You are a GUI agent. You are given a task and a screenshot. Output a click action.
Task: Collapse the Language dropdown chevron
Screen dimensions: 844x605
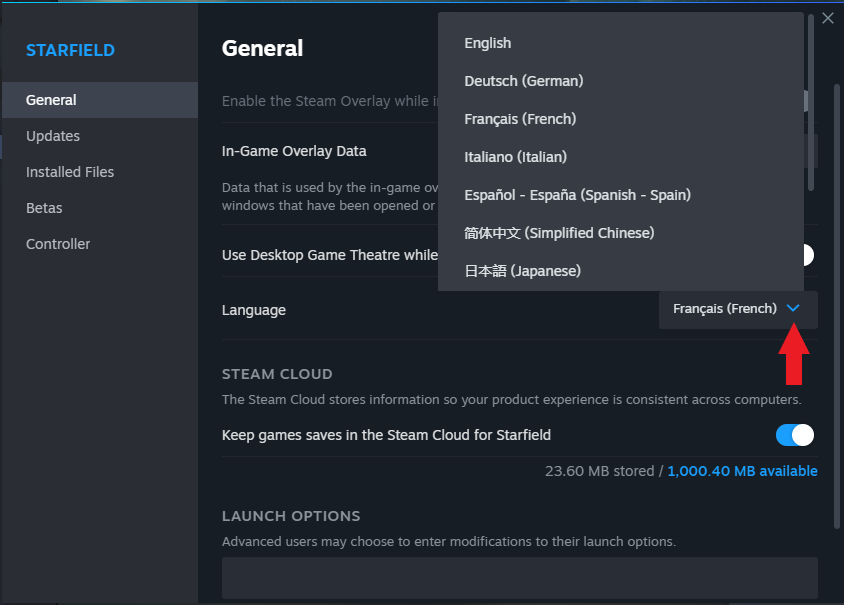[795, 308]
